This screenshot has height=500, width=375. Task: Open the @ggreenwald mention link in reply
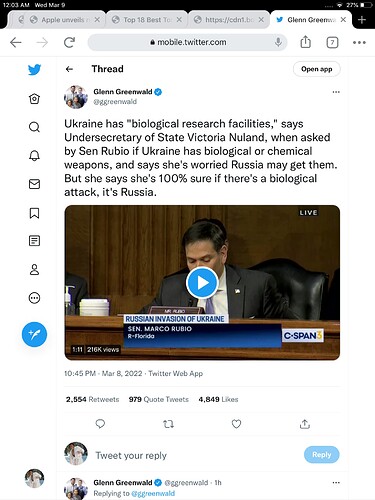(153, 493)
